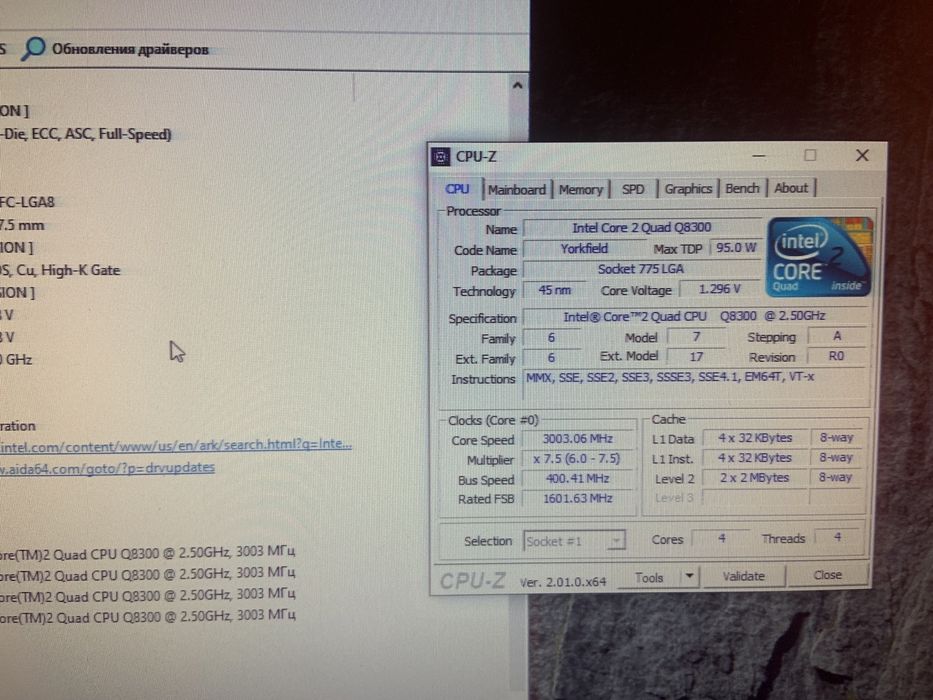Switch to the SPD tab
Image resolution: width=933 pixels, height=700 pixels.
point(633,189)
